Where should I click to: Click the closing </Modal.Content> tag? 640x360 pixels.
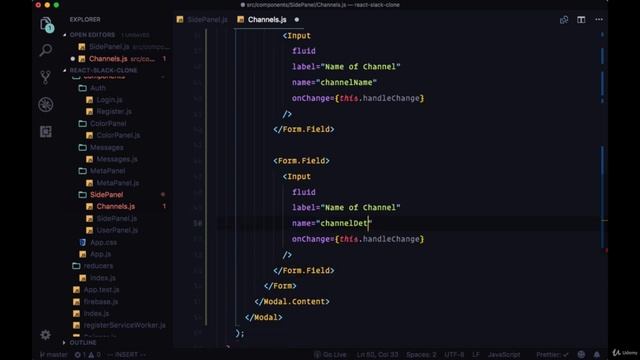click(292, 301)
